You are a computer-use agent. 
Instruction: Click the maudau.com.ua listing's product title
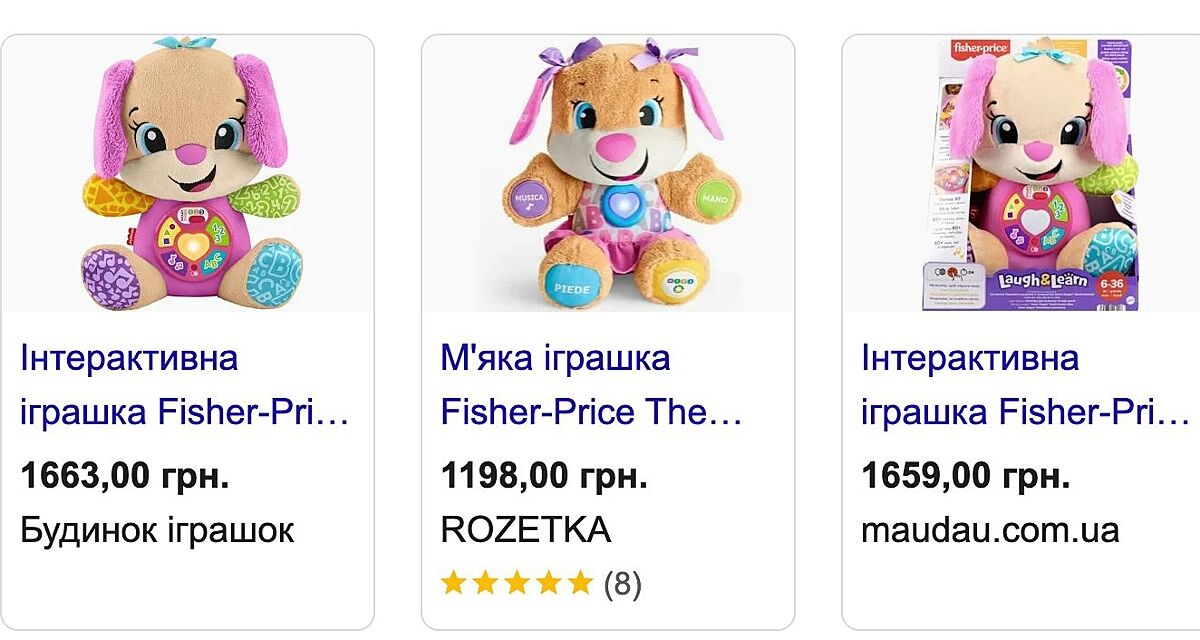pyautogui.click(x=1025, y=385)
